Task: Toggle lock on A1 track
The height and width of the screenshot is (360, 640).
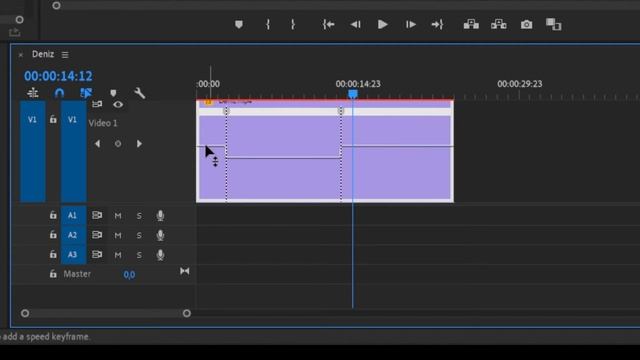Action: tap(53, 215)
